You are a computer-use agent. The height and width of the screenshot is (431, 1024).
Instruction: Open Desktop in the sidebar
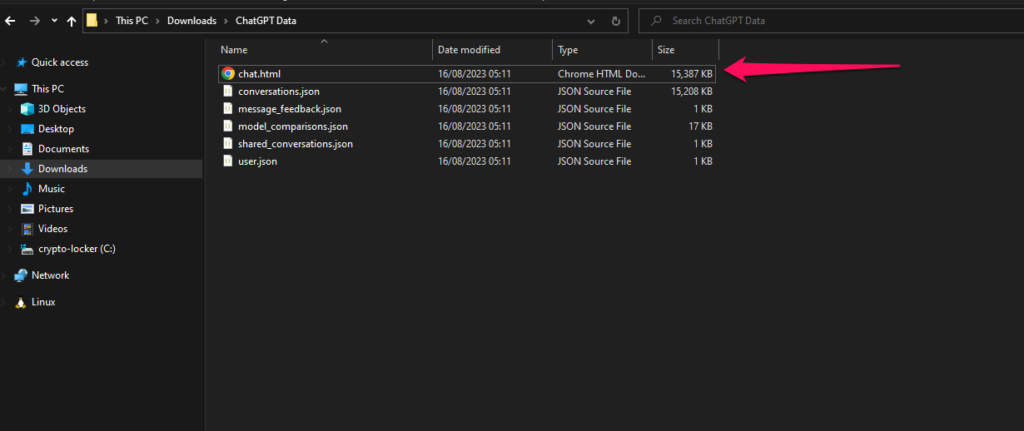[x=56, y=129]
